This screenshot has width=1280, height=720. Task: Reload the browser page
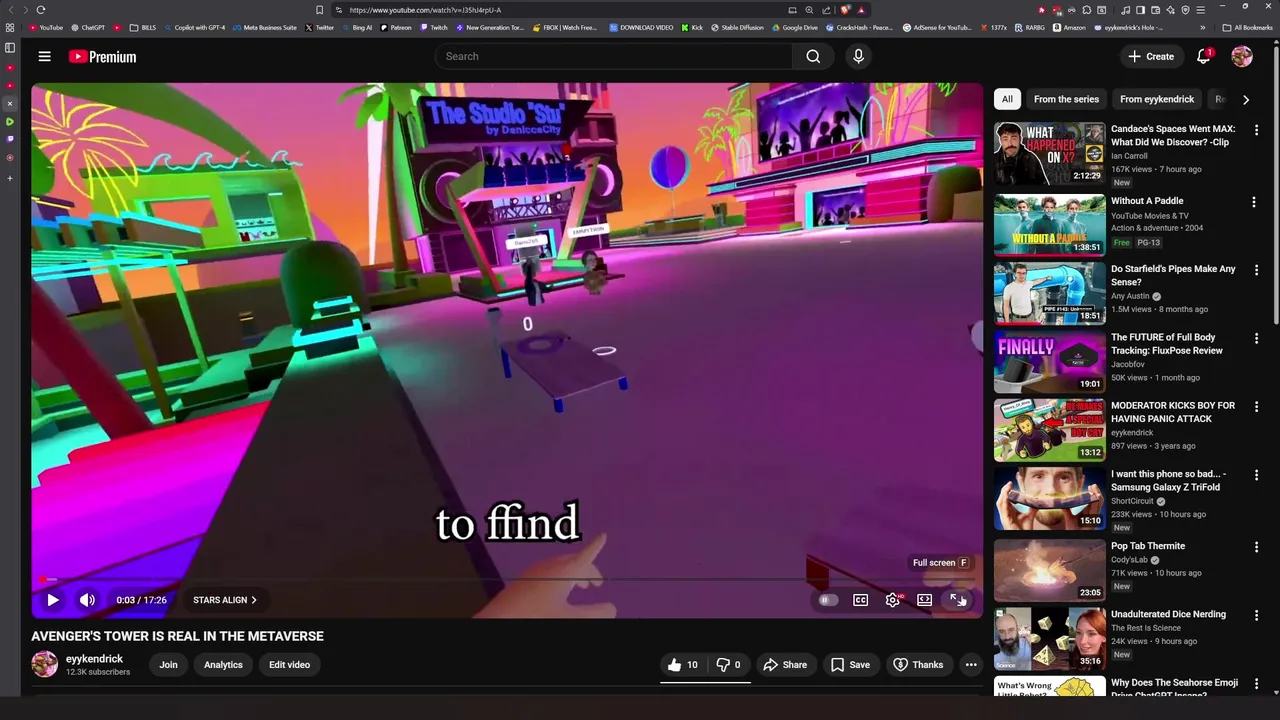(x=40, y=10)
